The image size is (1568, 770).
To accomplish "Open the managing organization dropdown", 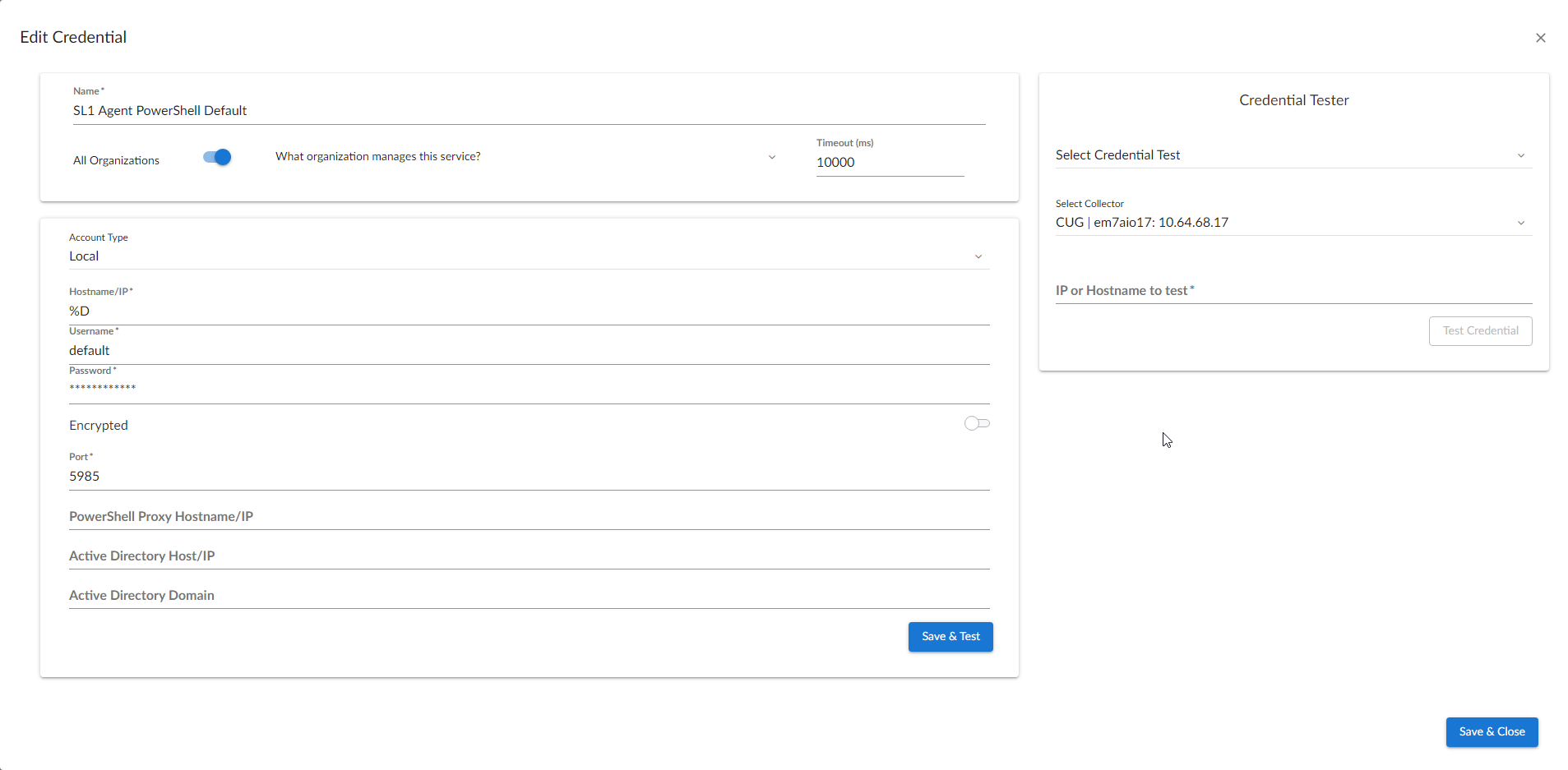I will click(525, 157).
